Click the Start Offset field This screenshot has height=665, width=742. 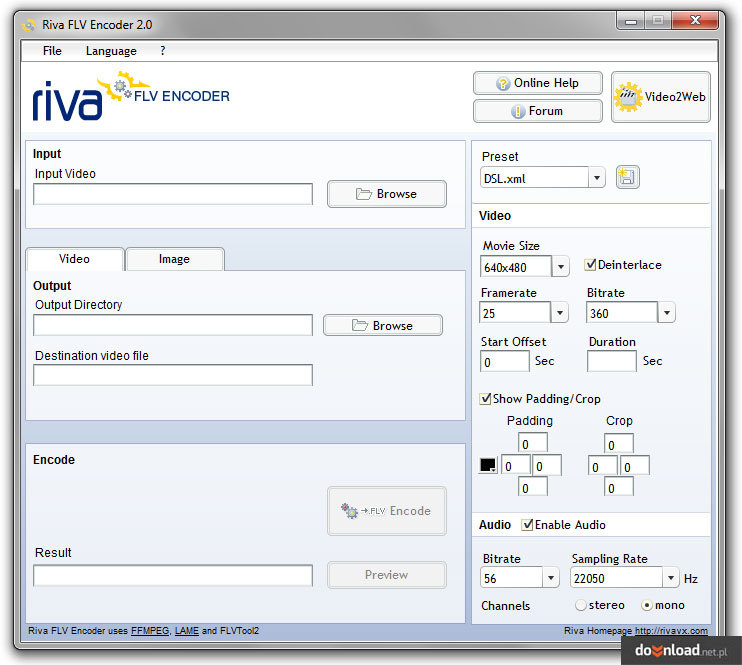coord(505,362)
